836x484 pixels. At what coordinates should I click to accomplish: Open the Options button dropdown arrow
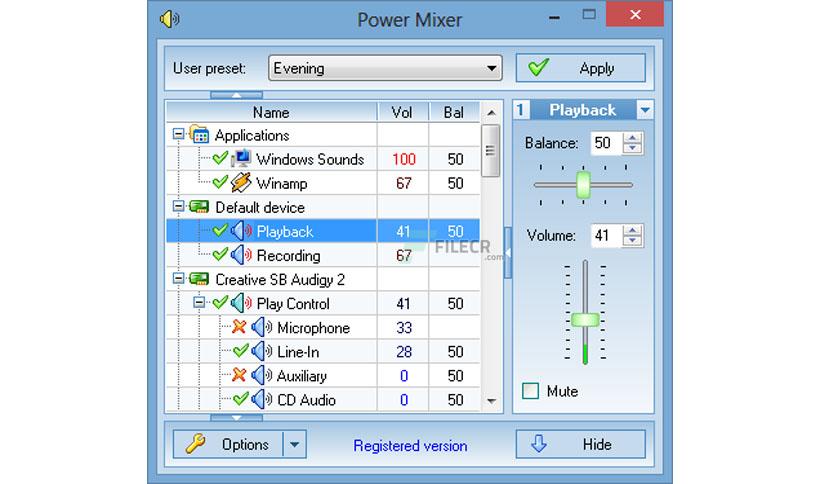[295, 444]
